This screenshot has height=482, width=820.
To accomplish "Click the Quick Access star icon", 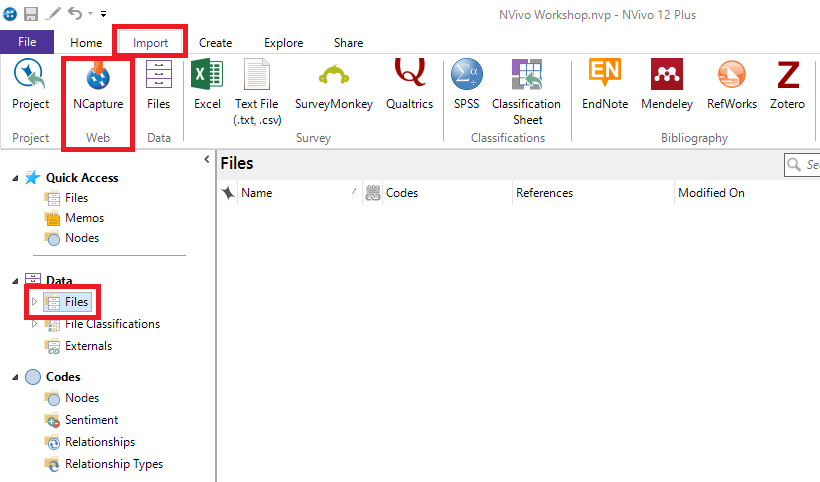I will tap(32, 177).
